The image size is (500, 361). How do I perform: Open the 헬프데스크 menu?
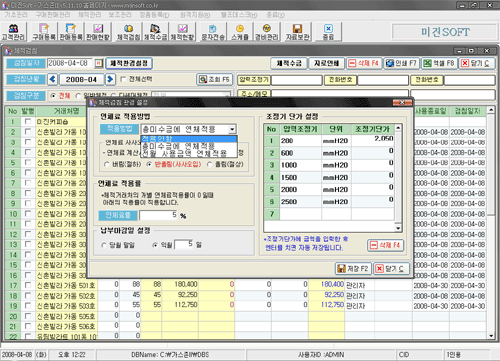(239, 15)
